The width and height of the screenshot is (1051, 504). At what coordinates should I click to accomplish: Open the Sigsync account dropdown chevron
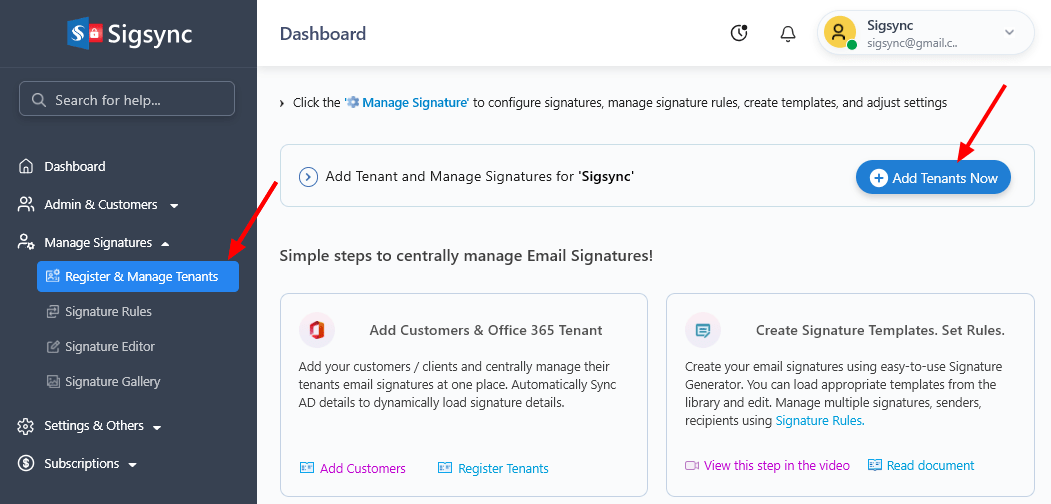click(1009, 33)
